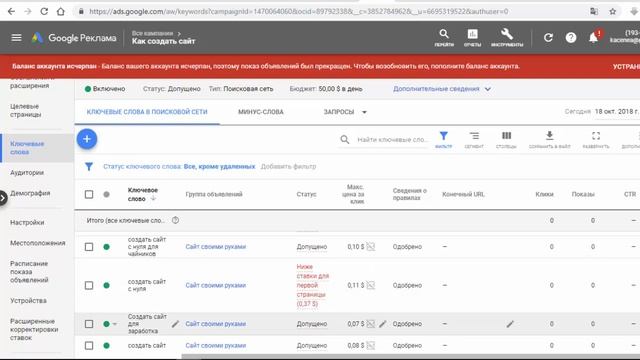Open the hamburger main menu
640x360 pixels.
(16, 38)
